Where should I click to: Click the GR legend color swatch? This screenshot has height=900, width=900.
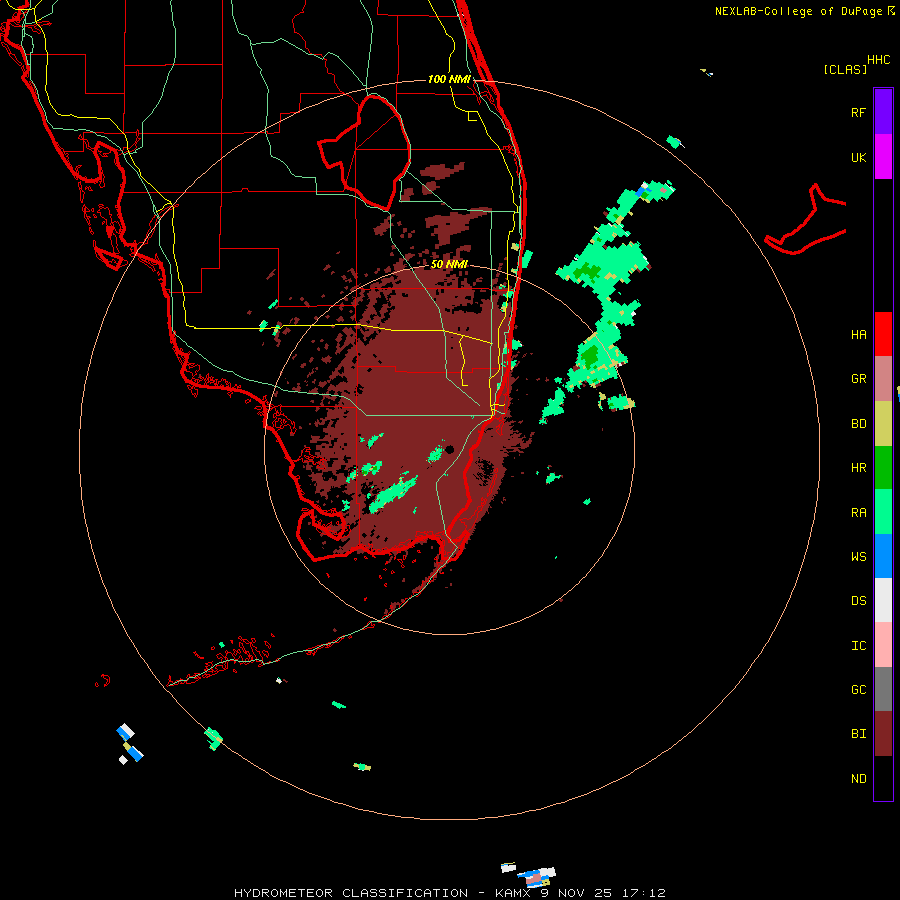coord(883,379)
